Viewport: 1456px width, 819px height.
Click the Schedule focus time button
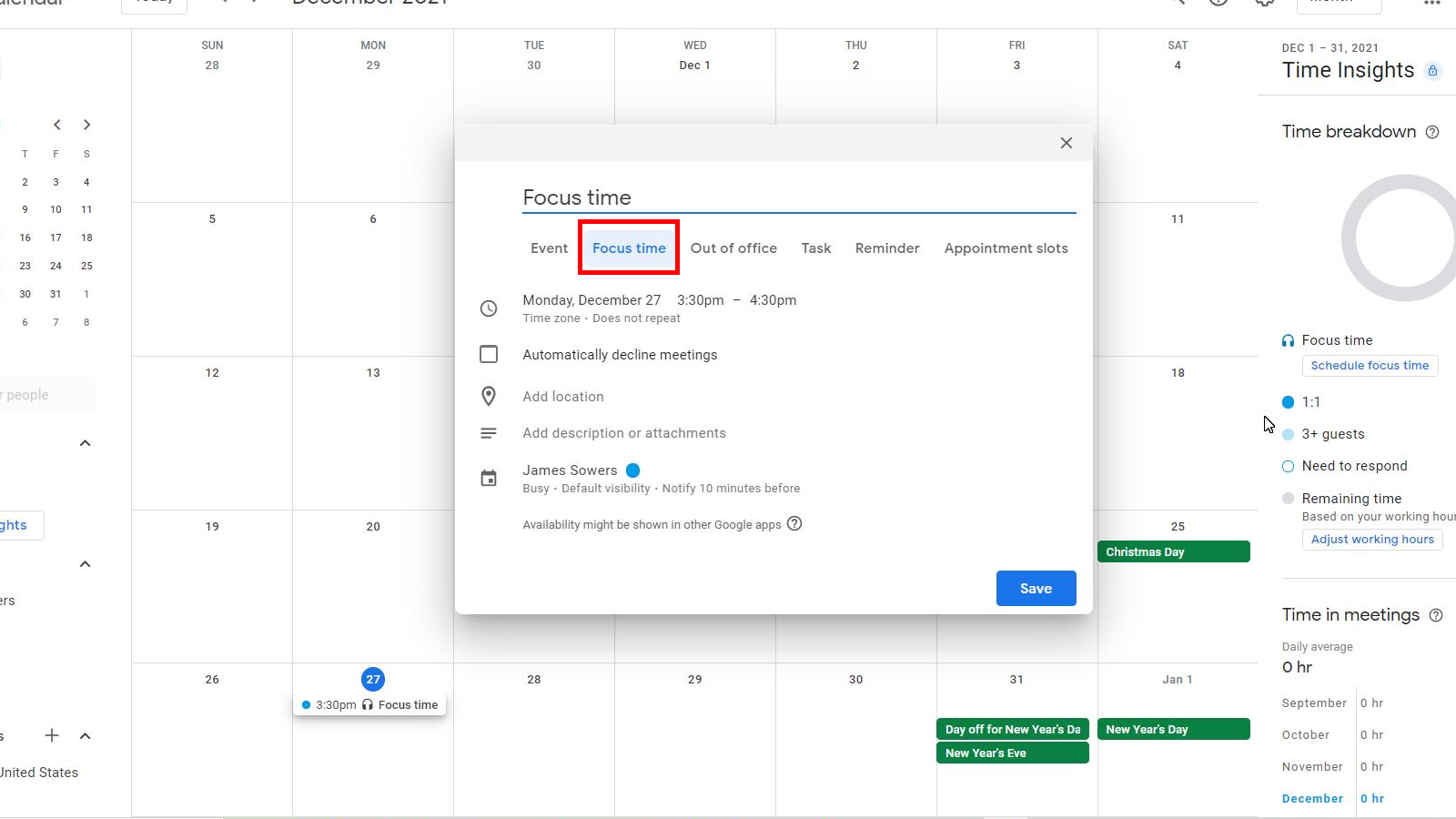(1370, 366)
